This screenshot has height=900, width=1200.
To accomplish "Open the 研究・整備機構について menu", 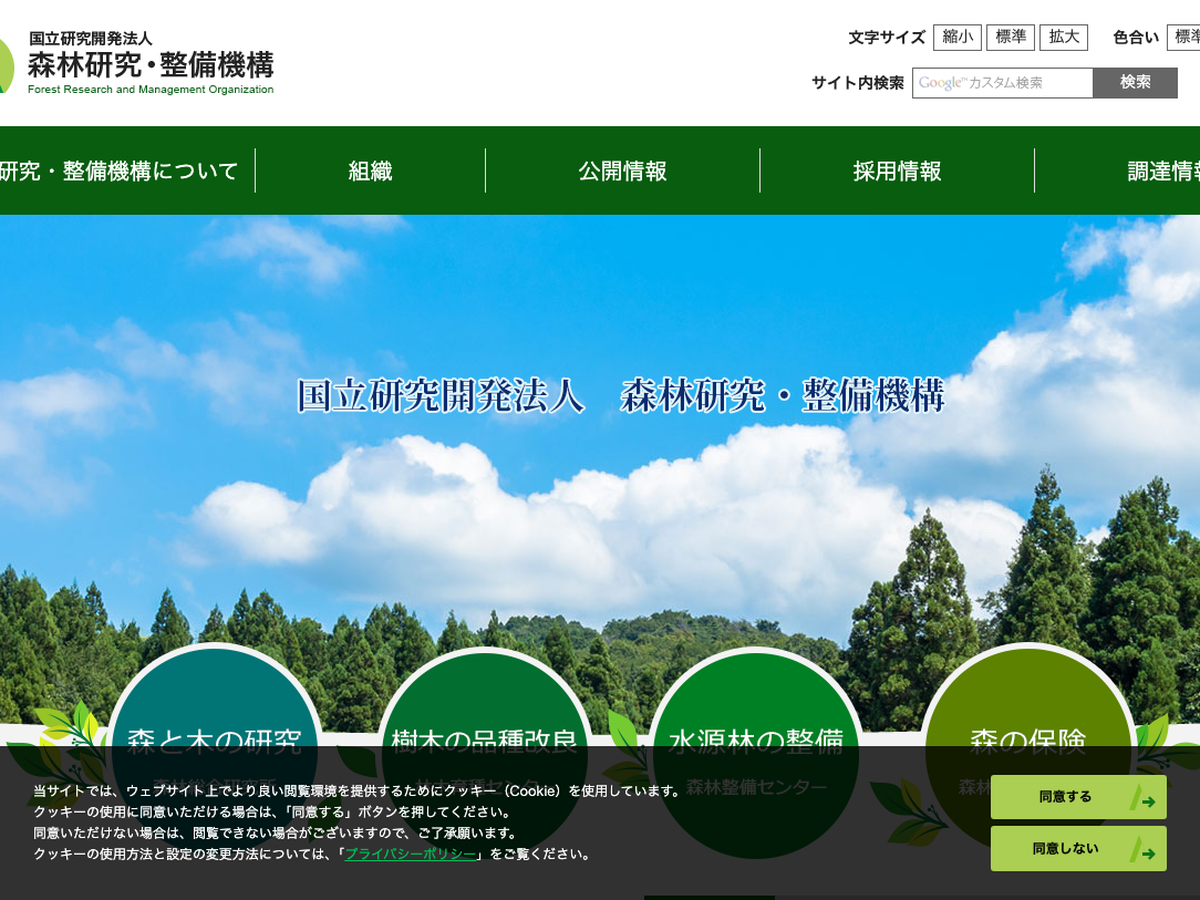I will [118, 171].
